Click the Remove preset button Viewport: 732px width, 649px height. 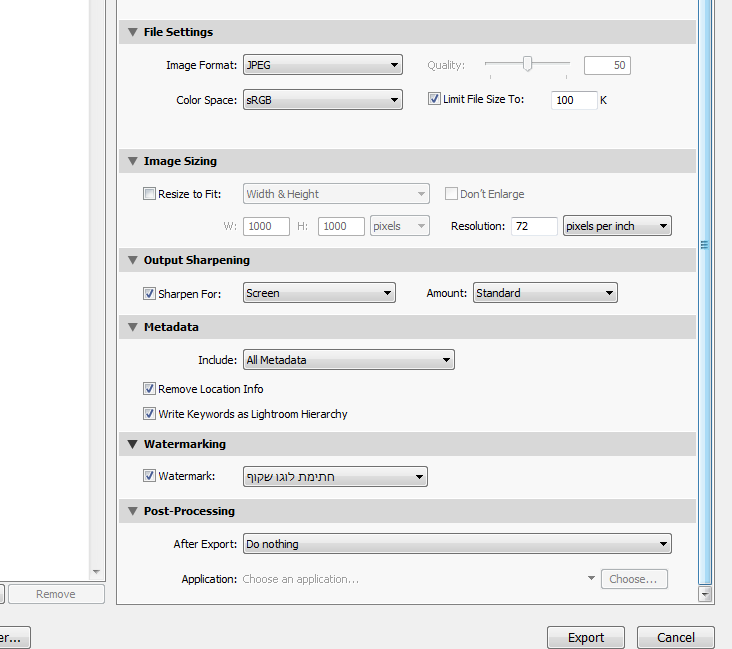(56, 594)
